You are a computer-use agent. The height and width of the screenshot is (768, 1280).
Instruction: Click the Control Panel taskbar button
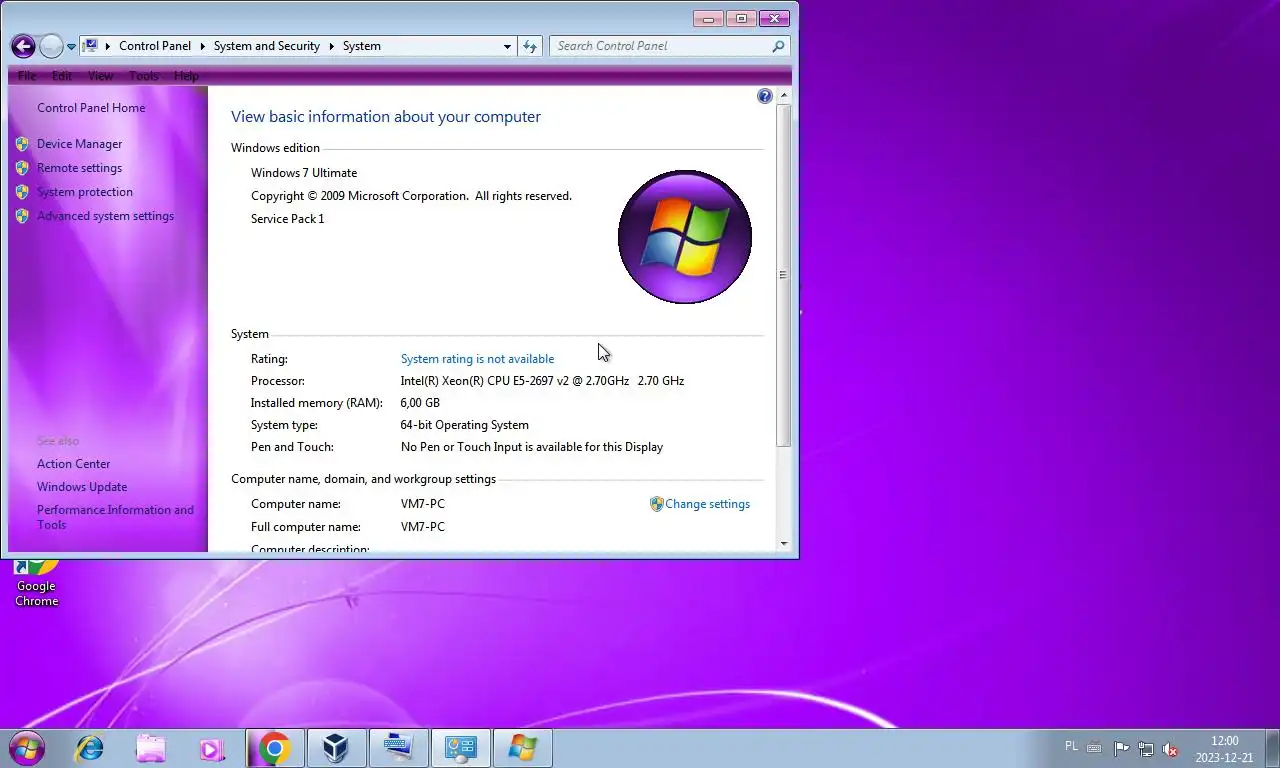(x=461, y=748)
